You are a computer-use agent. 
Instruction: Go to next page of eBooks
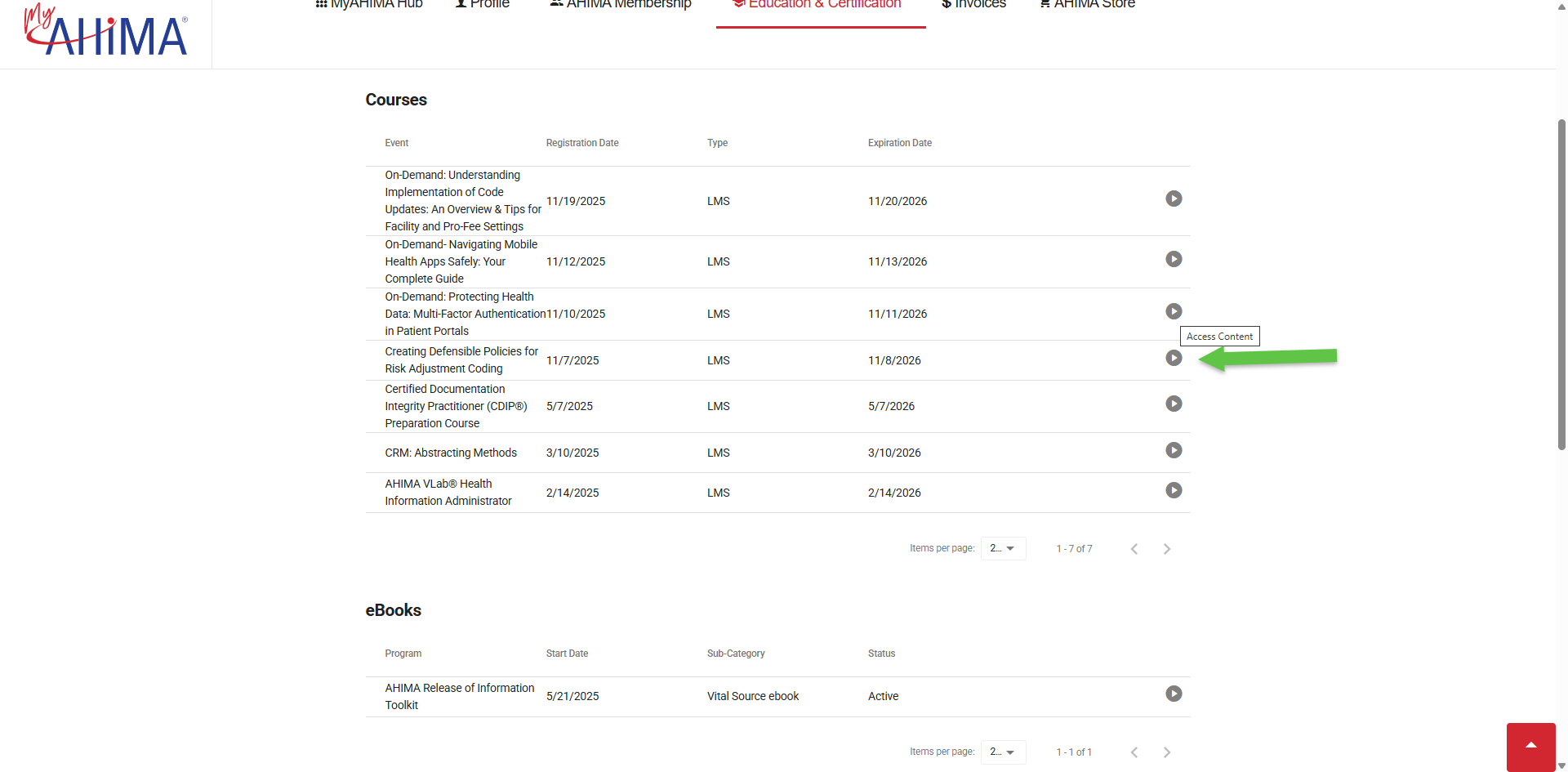pyautogui.click(x=1167, y=752)
